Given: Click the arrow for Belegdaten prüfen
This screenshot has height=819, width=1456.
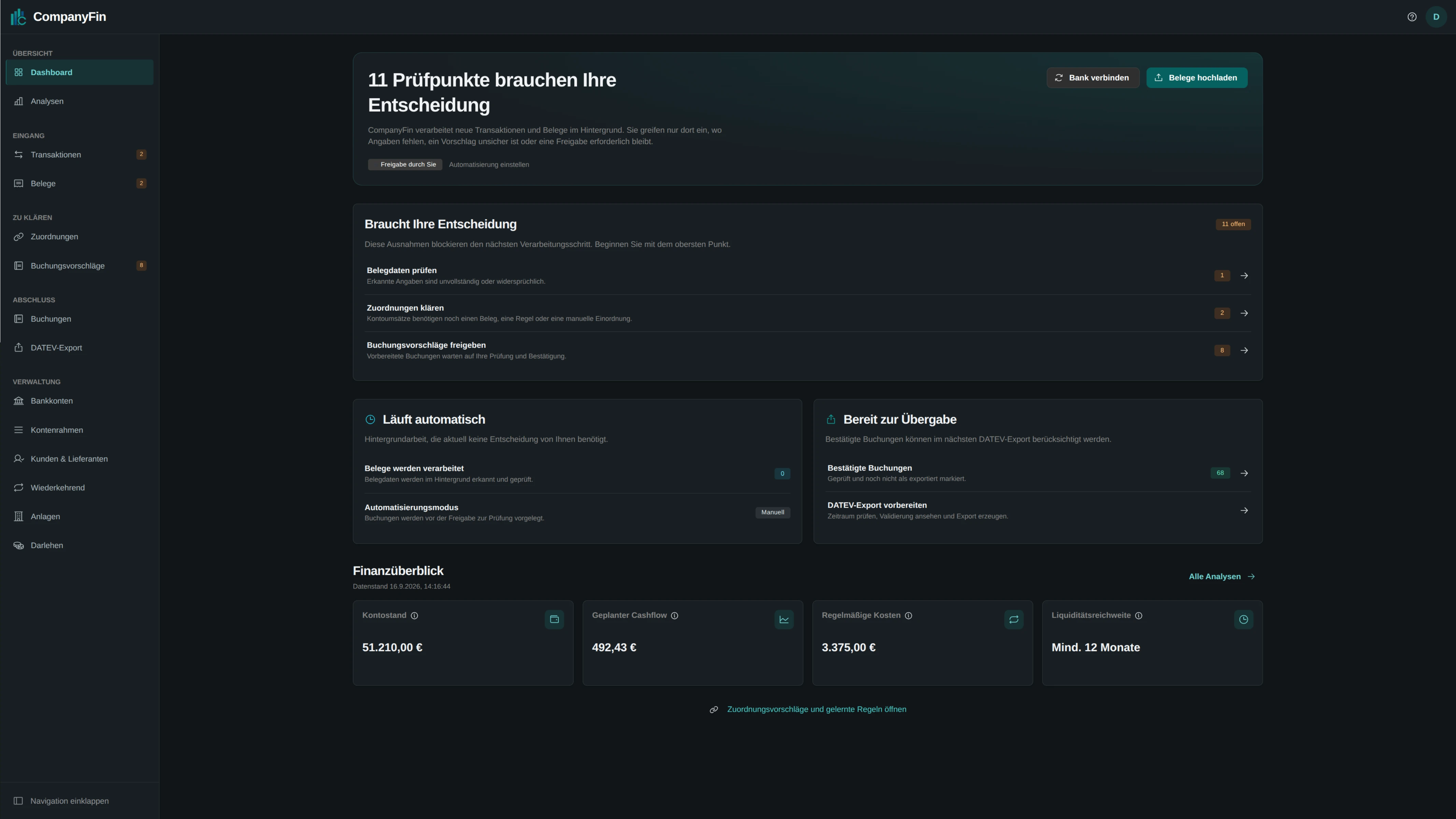Looking at the screenshot, I should [x=1244, y=276].
